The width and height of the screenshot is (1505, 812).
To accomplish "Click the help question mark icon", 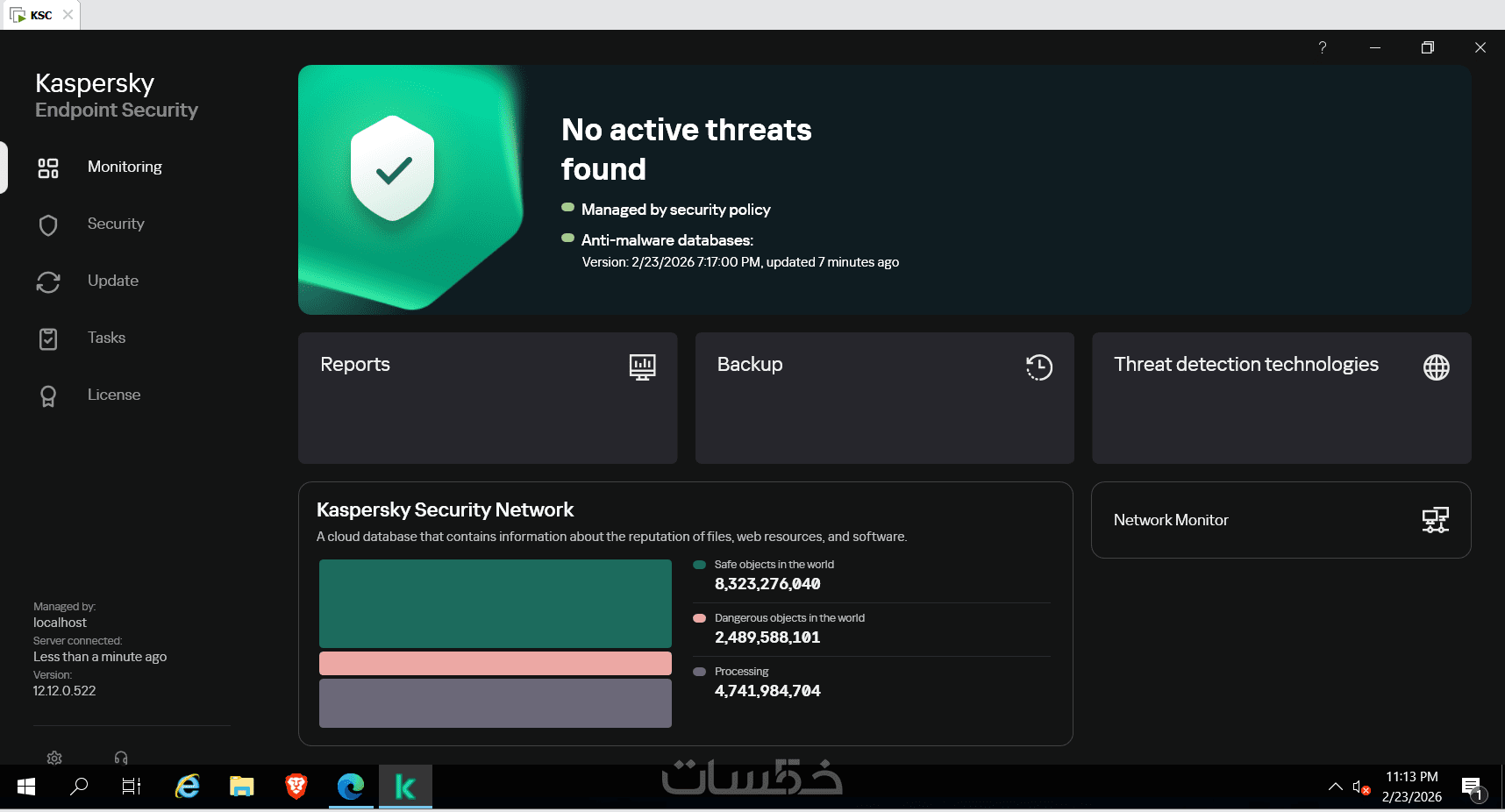I will tap(1323, 47).
